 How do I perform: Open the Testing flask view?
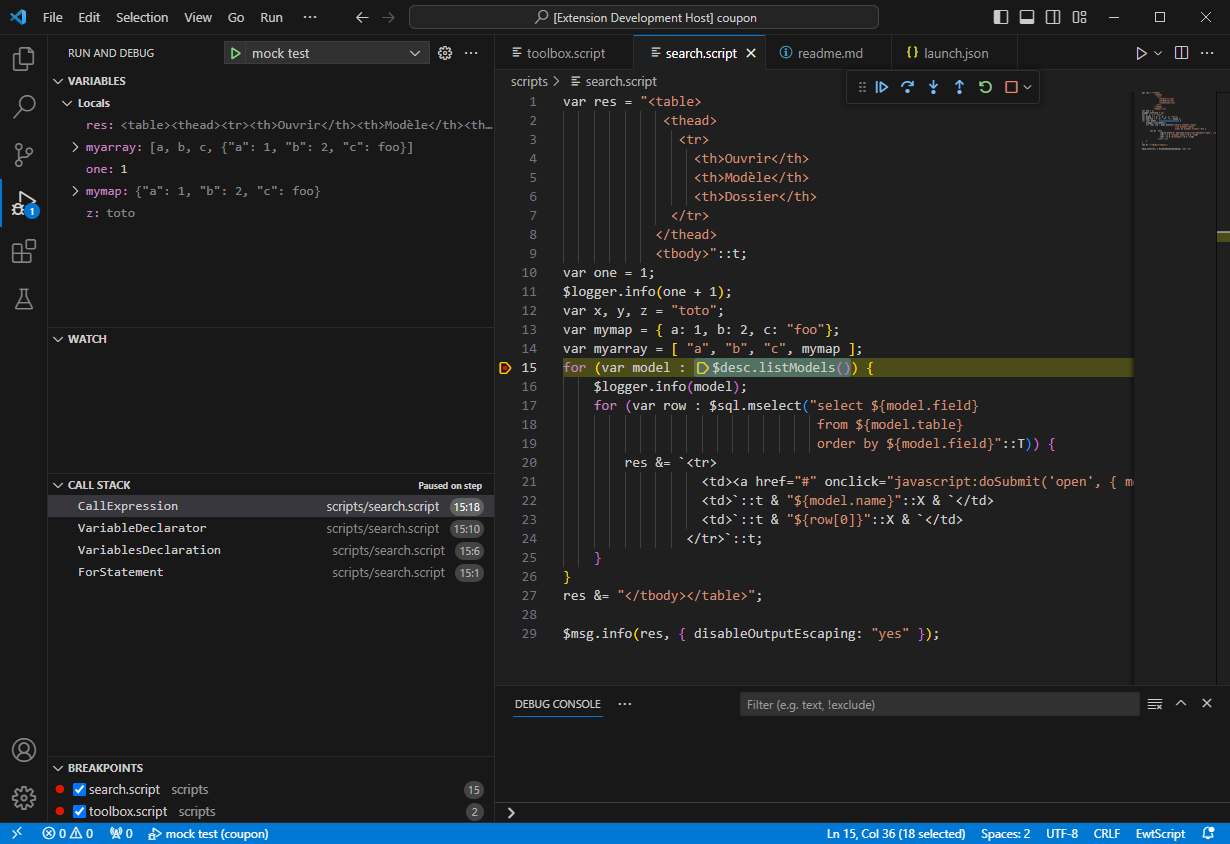pyautogui.click(x=23, y=299)
